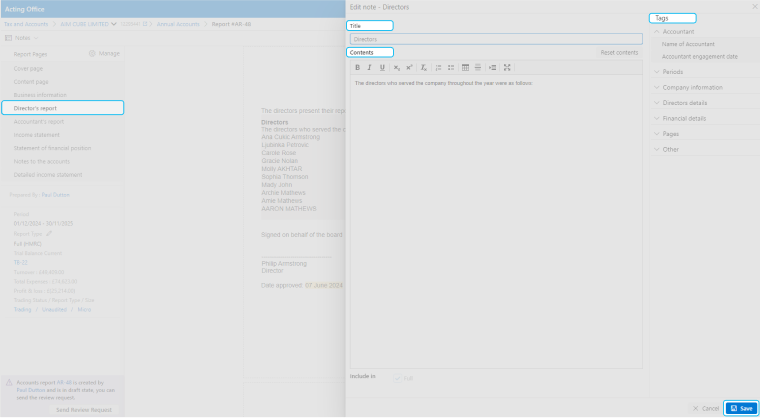Insert a numbered list
The image size is (760, 418).
[x=438, y=67]
